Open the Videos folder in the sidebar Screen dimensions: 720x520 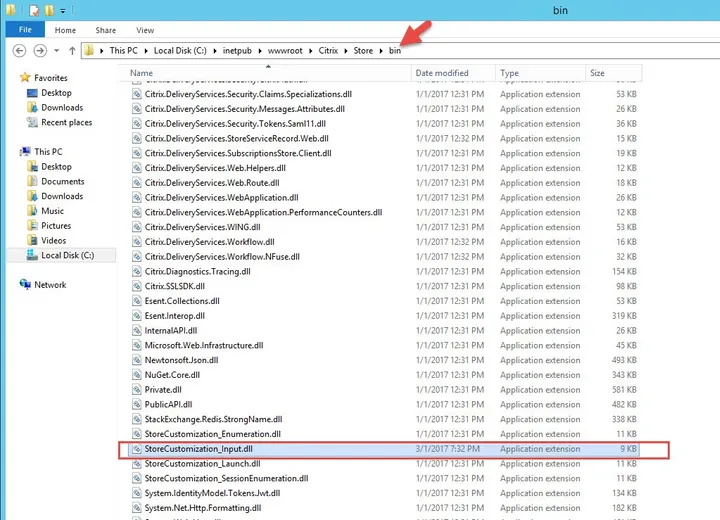[x=54, y=240]
